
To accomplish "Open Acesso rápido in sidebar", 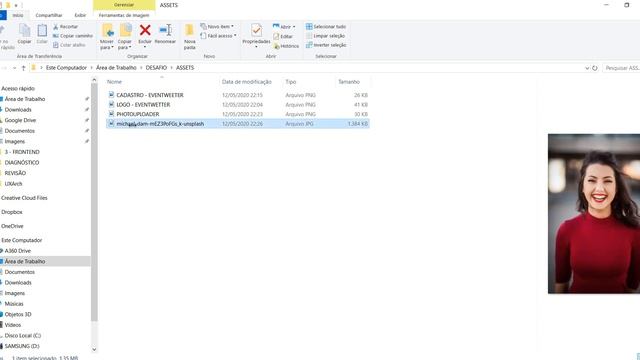I will click(x=18, y=89).
